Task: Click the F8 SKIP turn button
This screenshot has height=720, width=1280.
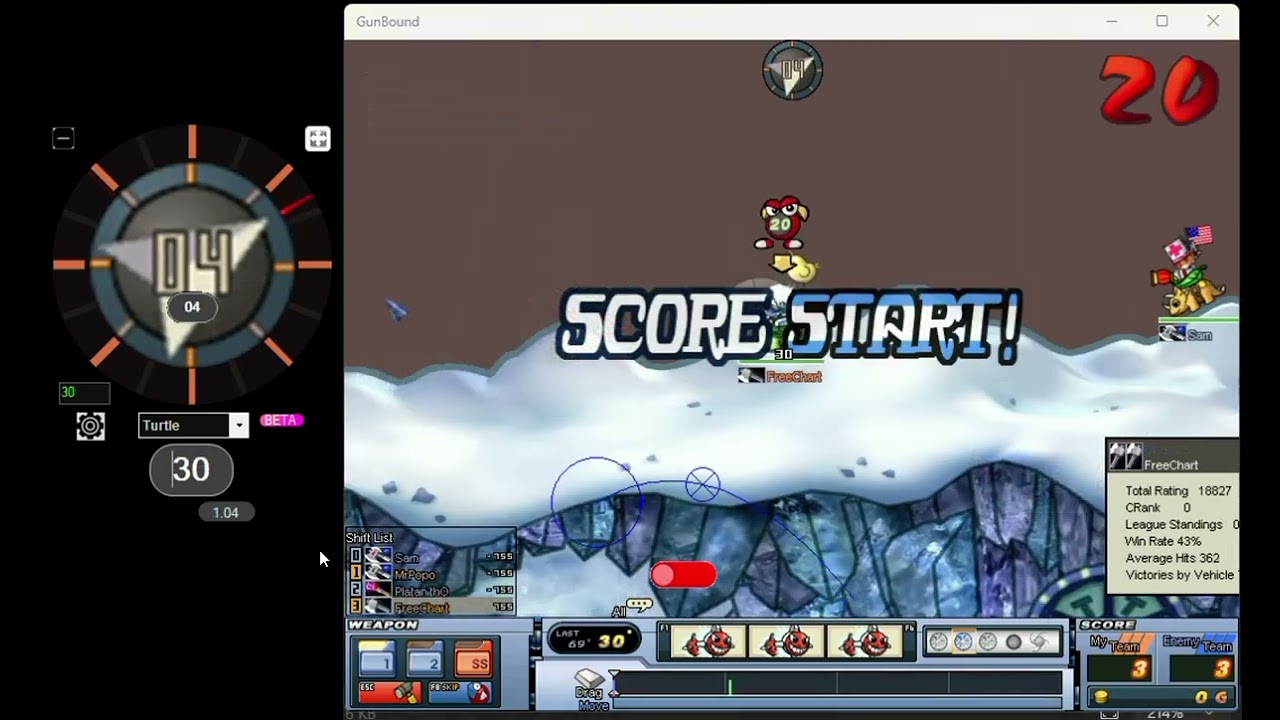Action: [459, 692]
